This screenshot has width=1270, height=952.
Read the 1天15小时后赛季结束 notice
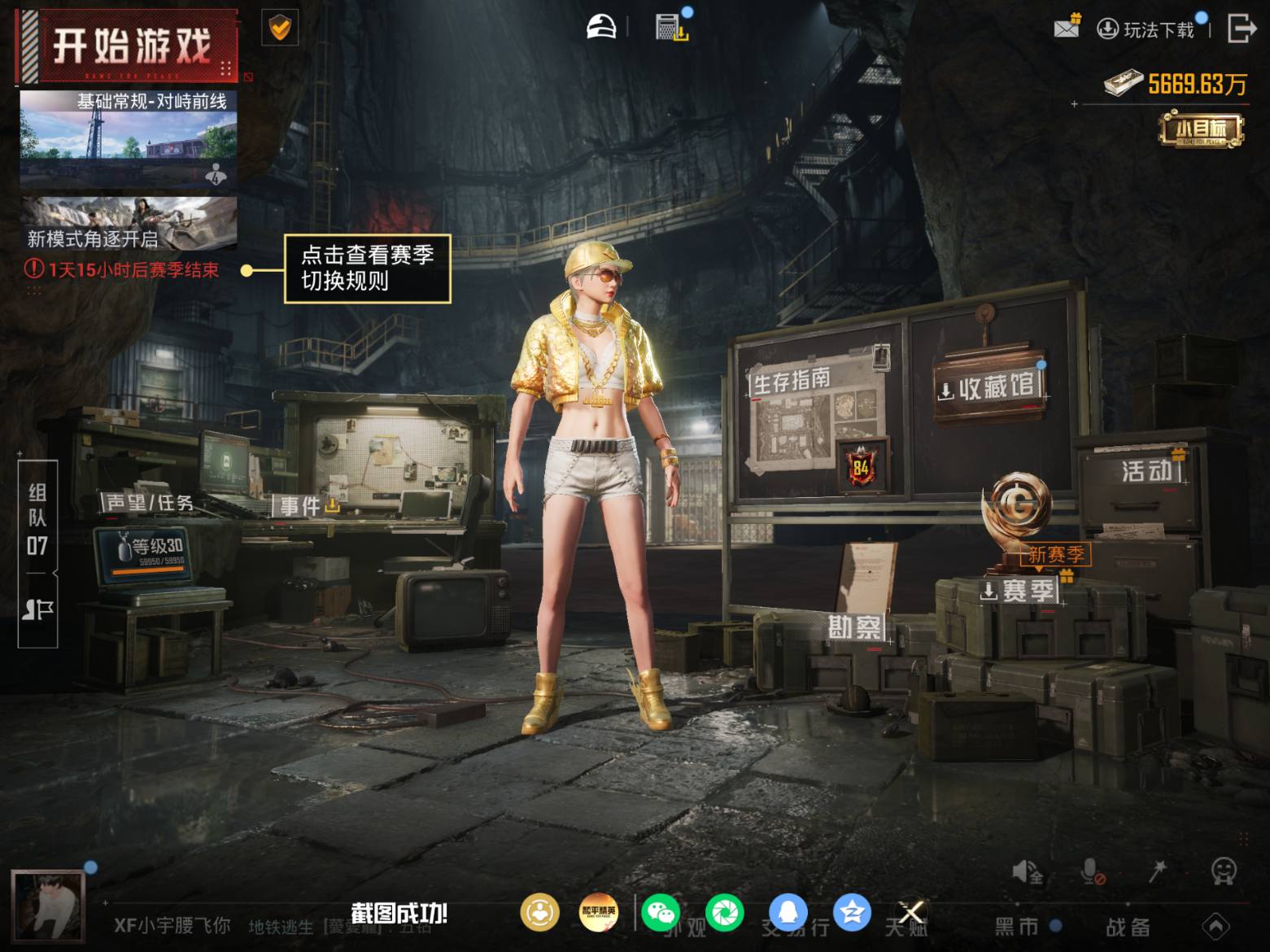pyautogui.click(x=122, y=269)
